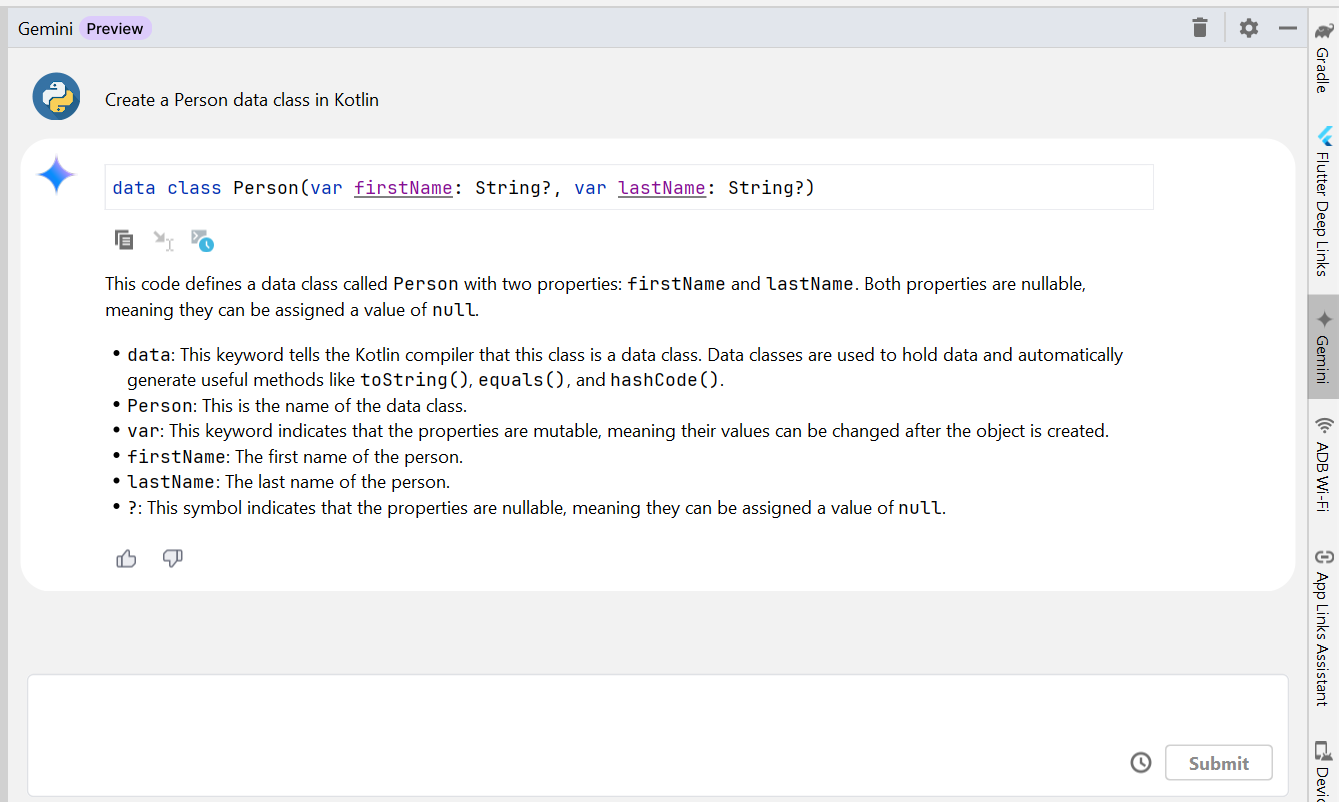The width and height of the screenshot is (1339, 802).
Task: Insert generated code at cursor
Action: point(162,240)
